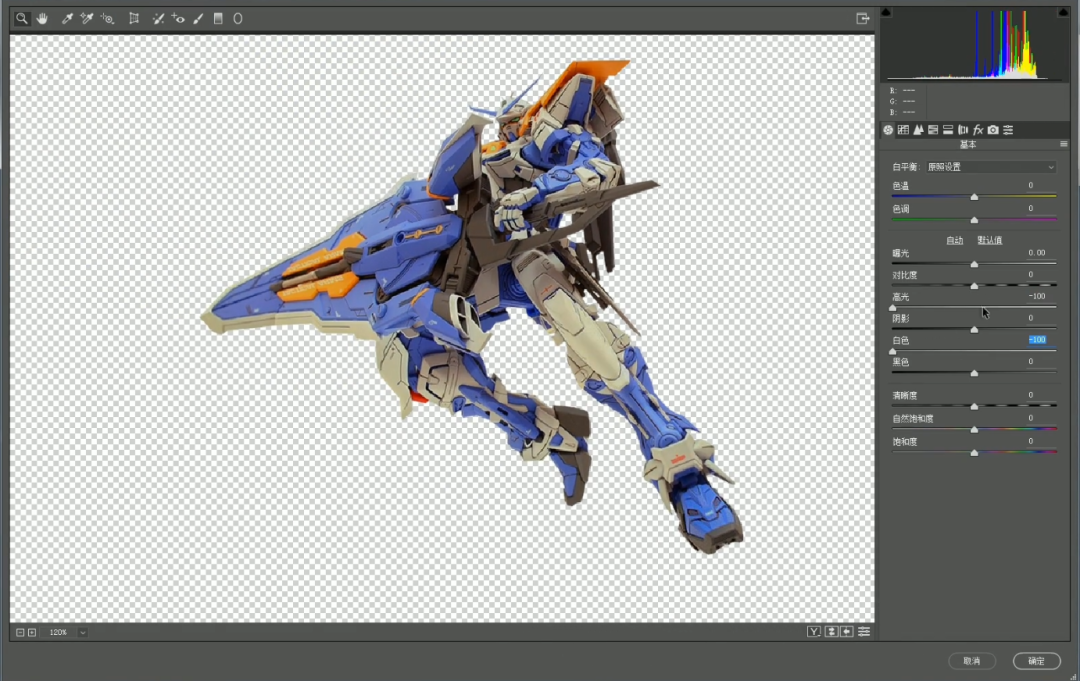Open the Detail panel tab

coord(918,129)
